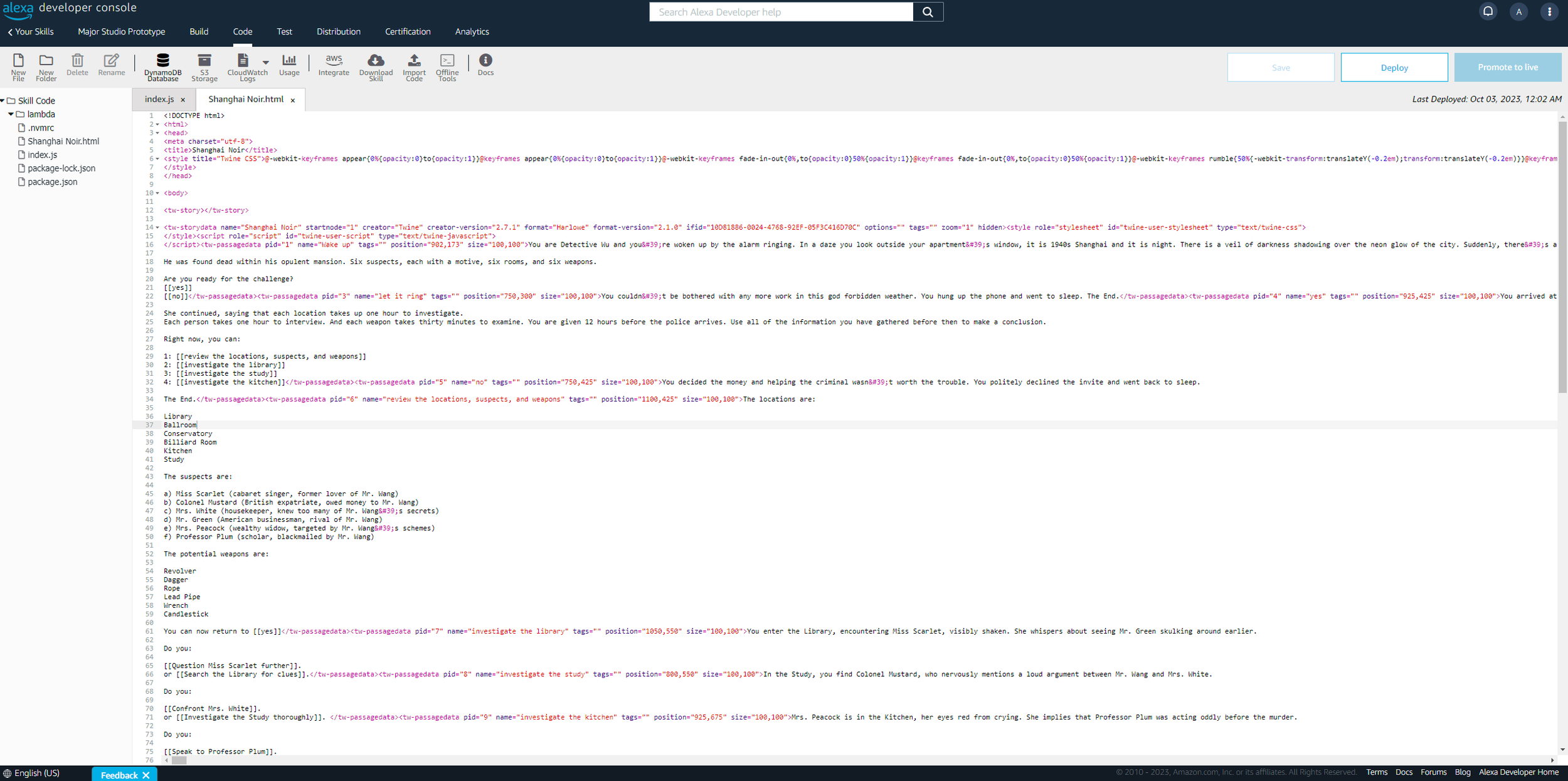The height and width of the screenshot is (781, 1568).
Task: Fold code at line 2 html tag
Action: 157,125
